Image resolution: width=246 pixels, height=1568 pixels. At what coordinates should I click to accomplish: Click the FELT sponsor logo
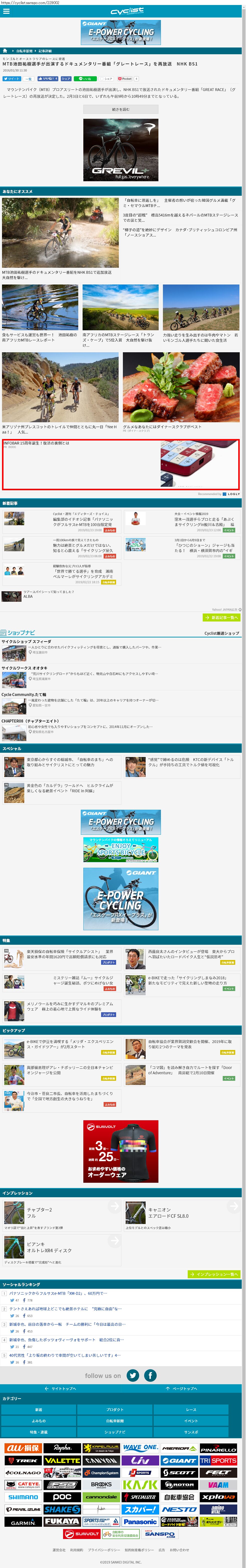pyautogui.click(x=219, y=1472)
